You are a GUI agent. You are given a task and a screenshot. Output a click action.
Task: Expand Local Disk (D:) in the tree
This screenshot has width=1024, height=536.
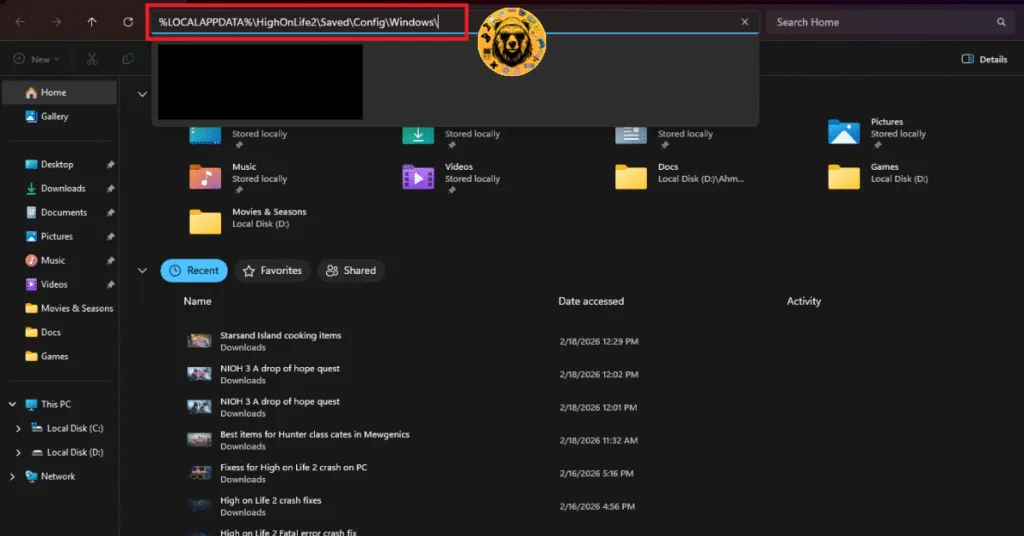point(18,452)
